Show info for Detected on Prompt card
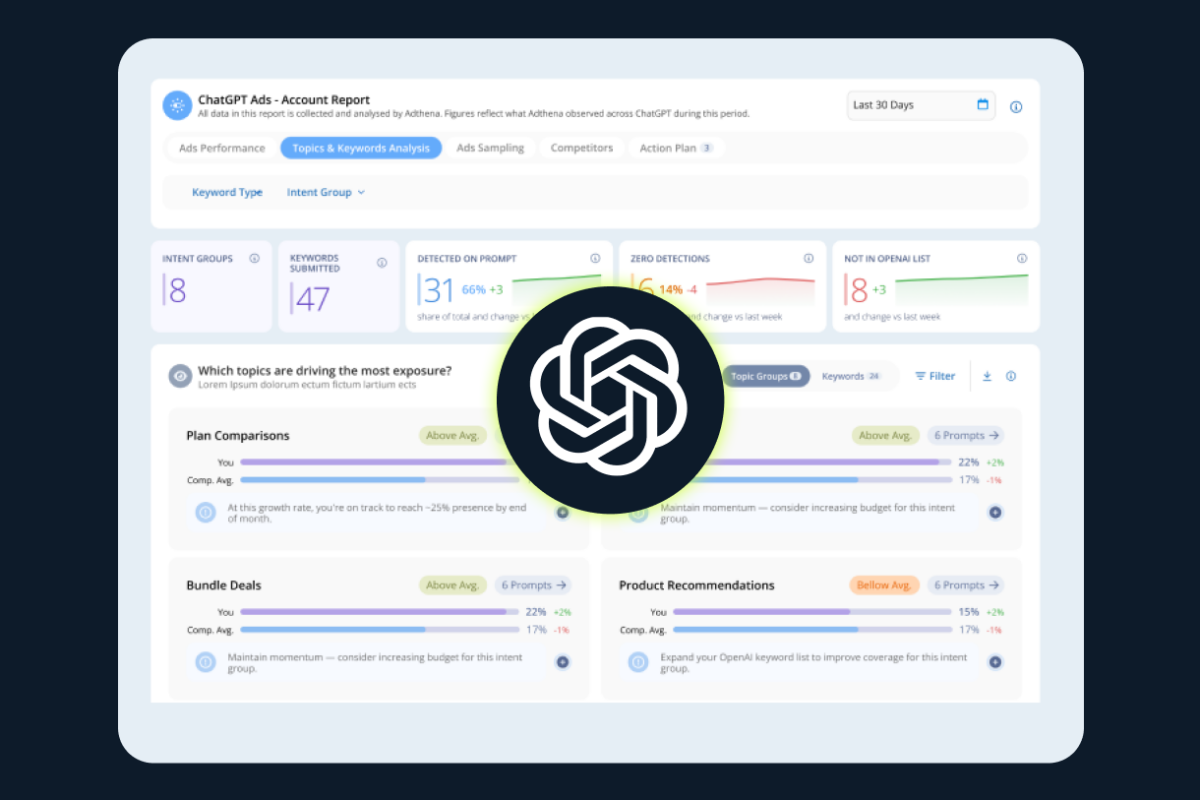Image resolution: width=1200 pixels, height=800 pixels. 595,259
